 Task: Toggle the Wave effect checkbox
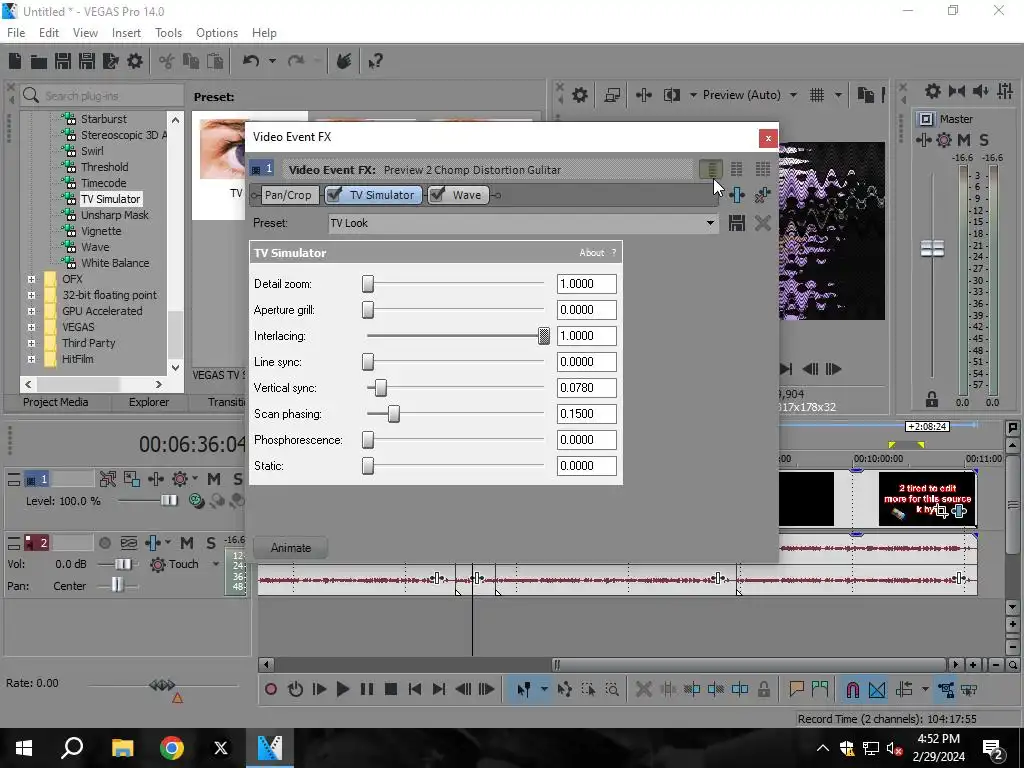click(x=437, y=195)
